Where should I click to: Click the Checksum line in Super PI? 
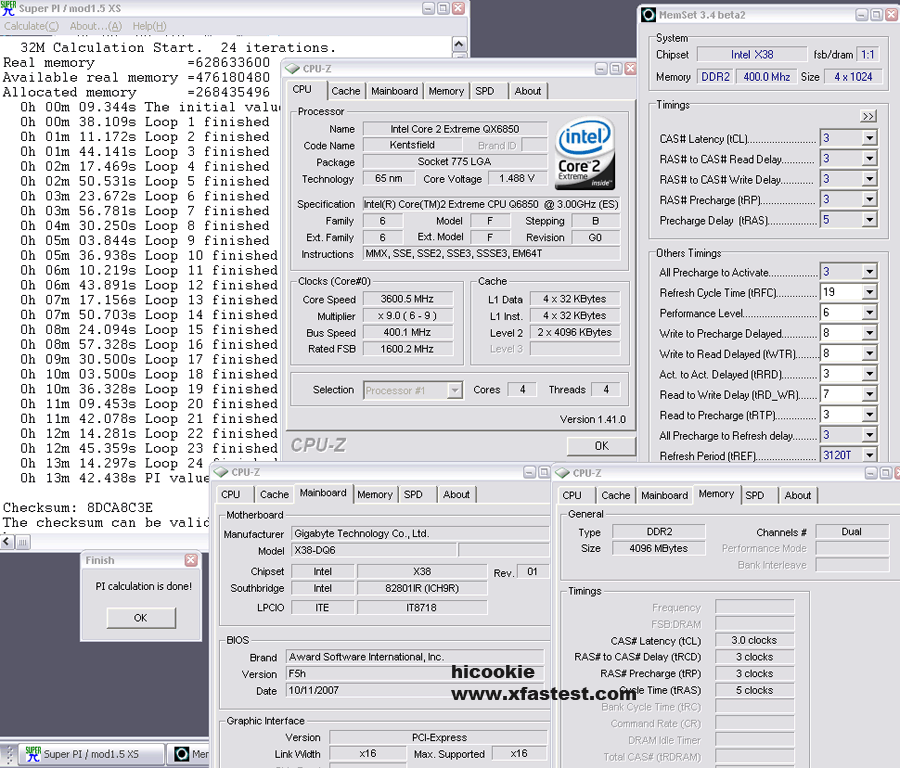click(78, 507)
